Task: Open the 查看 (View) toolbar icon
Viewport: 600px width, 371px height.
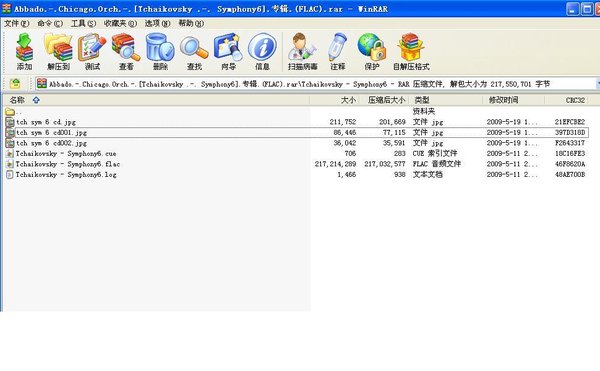Action: tap(126, 51)
